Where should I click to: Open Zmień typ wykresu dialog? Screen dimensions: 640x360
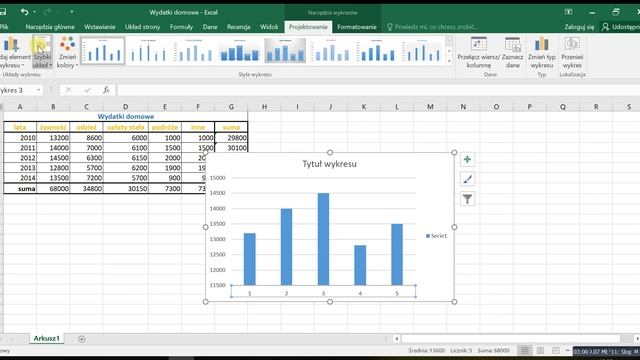click(542, 52)
